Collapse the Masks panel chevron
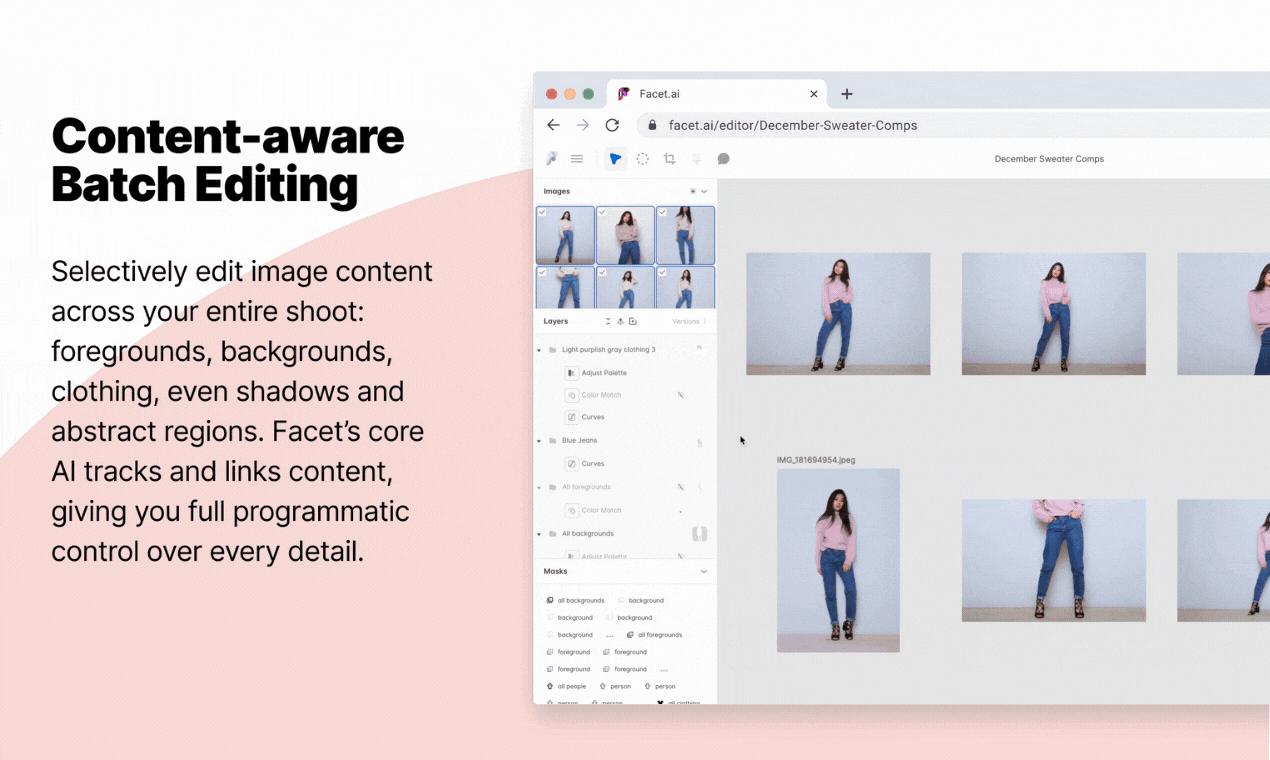This screenshot has width=1270, height=760. (x=704, y=572)
